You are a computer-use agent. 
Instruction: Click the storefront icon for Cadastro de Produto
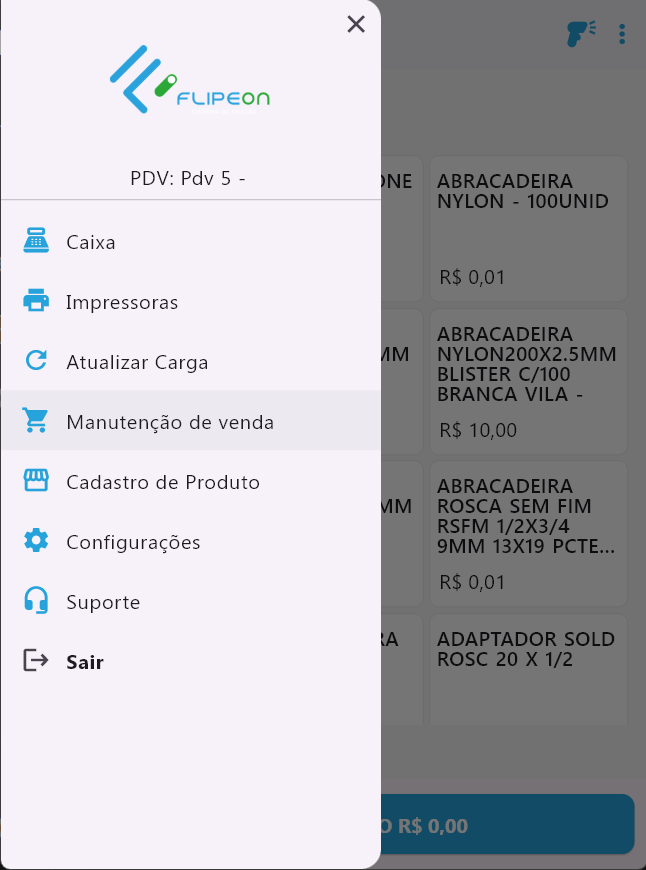pos(36,481)
